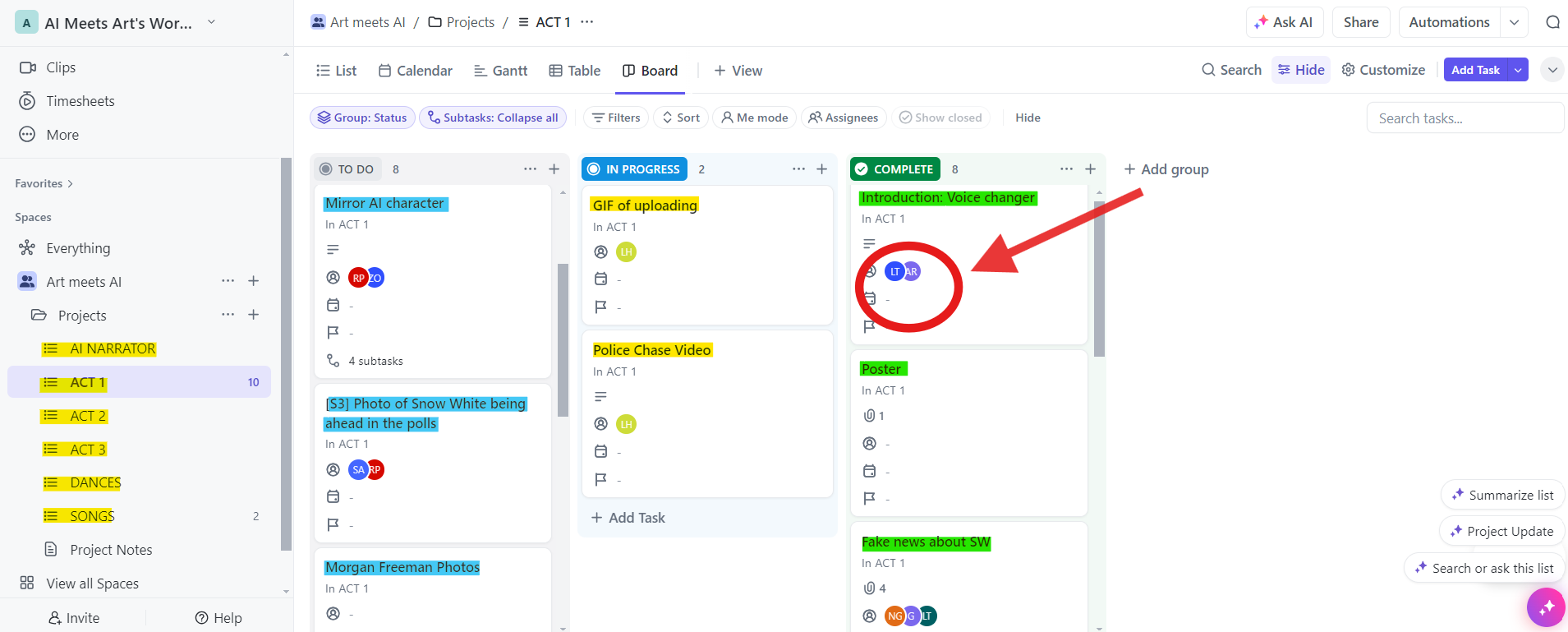The width and height of the screenshot is (1568, 632).
Task: Toggle Me mode filter
Action: (755, 118)
